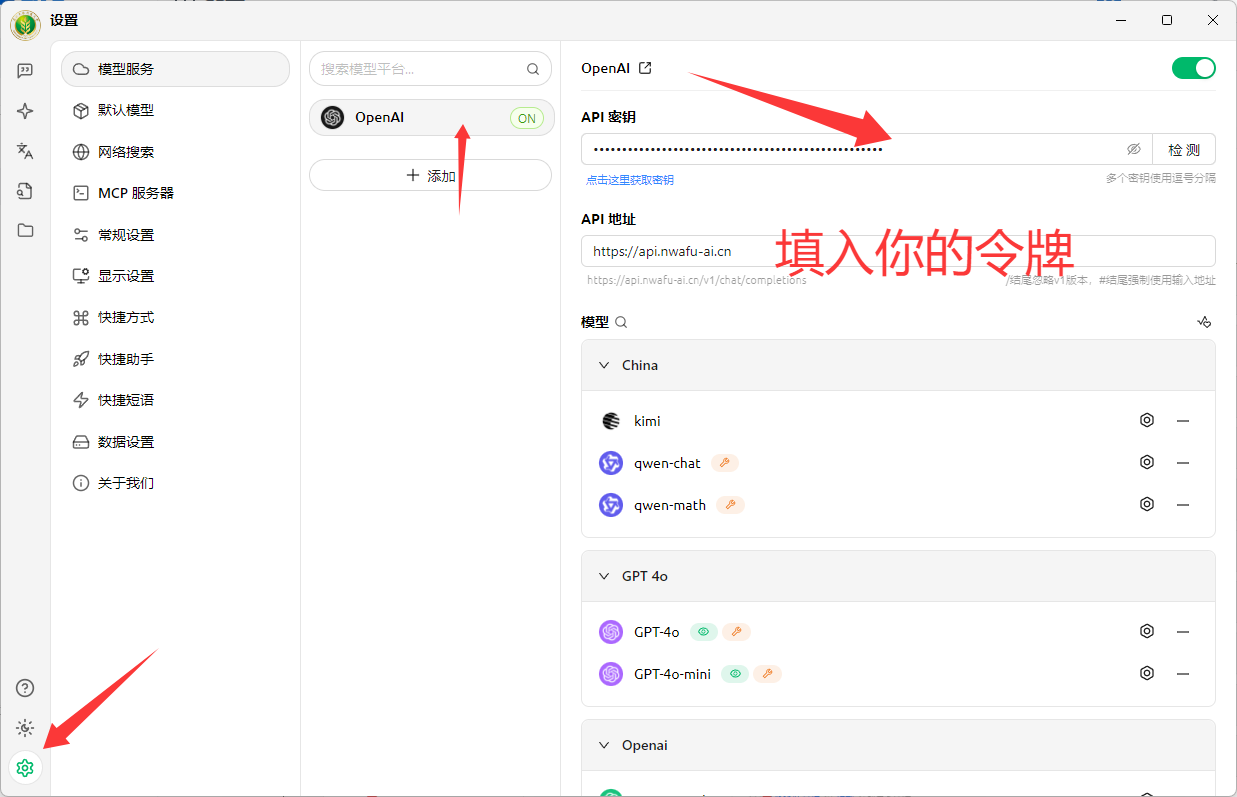This screenshot has height=797, width=1237.
Task: Click the qwen-chat model name
Action: click(x=667, y=463)
